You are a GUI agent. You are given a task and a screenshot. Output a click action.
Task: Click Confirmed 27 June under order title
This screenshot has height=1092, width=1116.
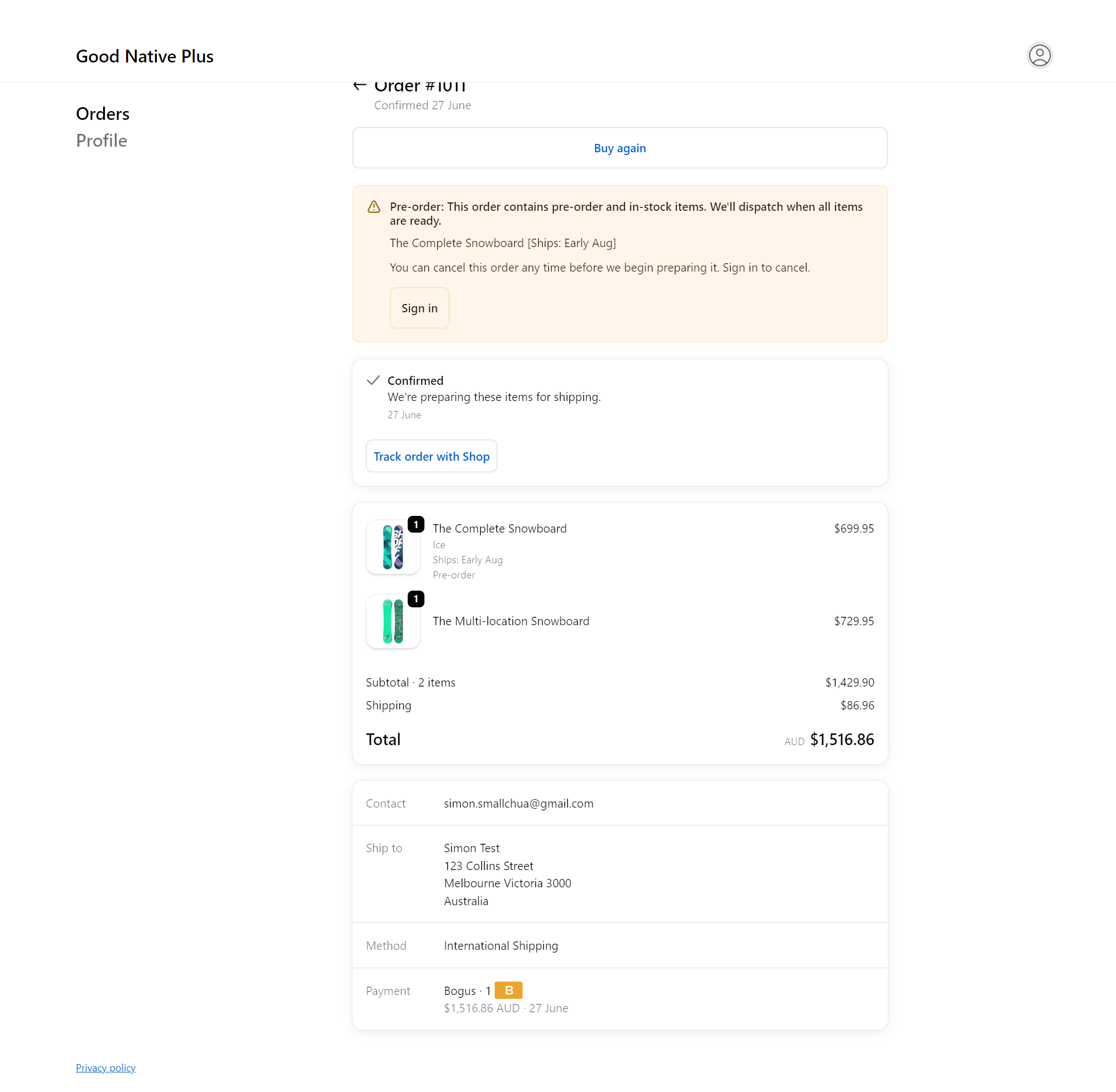422,105
